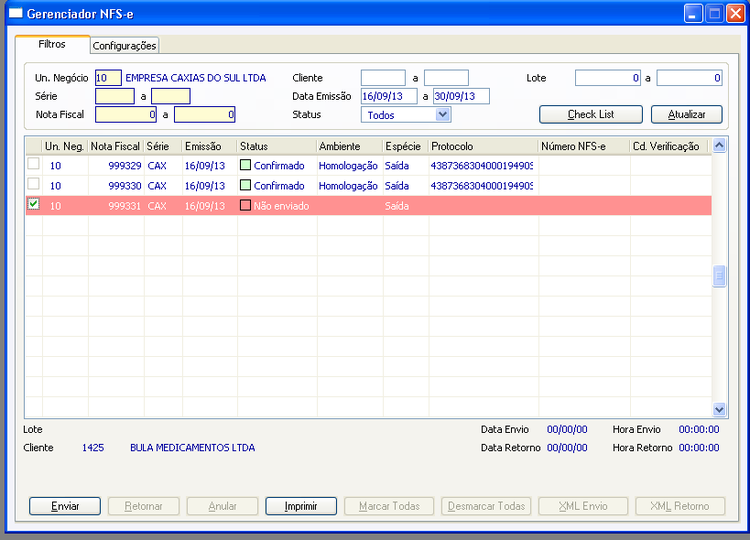
Task: Click EMPRESA CAXIAS DO SUL LTDA text
Action: coord(196,78)
